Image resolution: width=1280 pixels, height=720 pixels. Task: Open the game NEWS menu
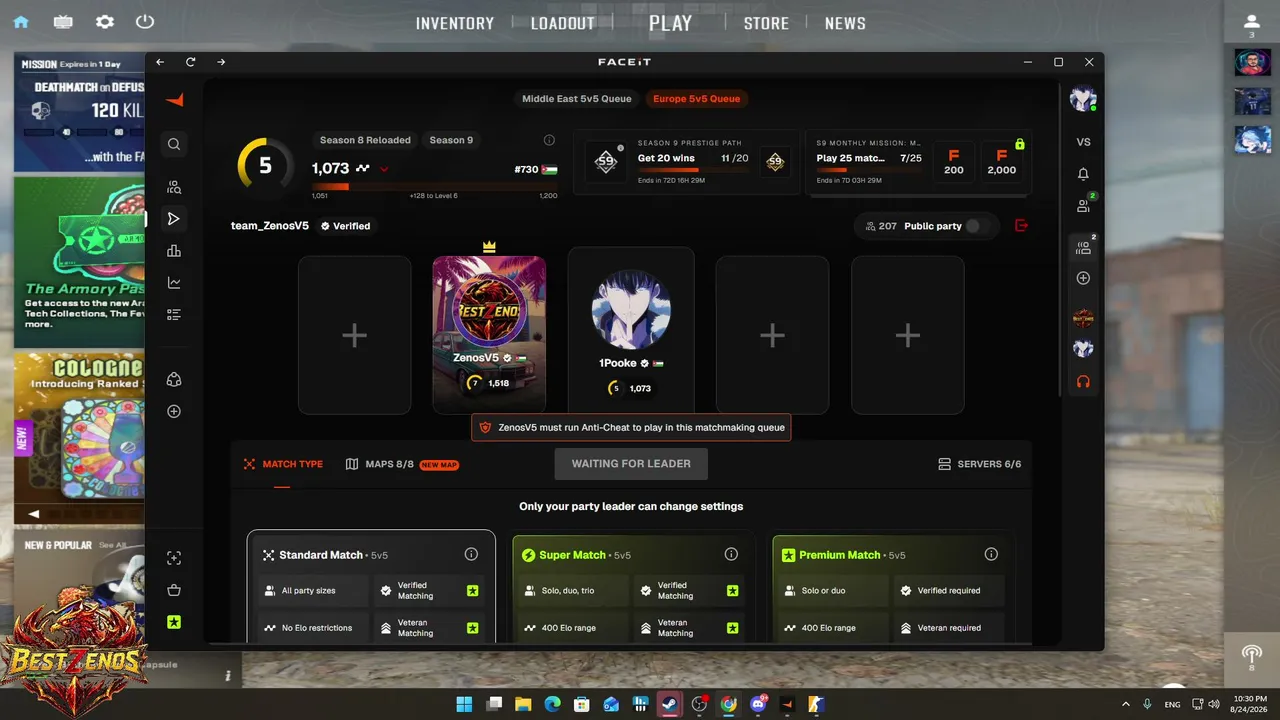845,23
